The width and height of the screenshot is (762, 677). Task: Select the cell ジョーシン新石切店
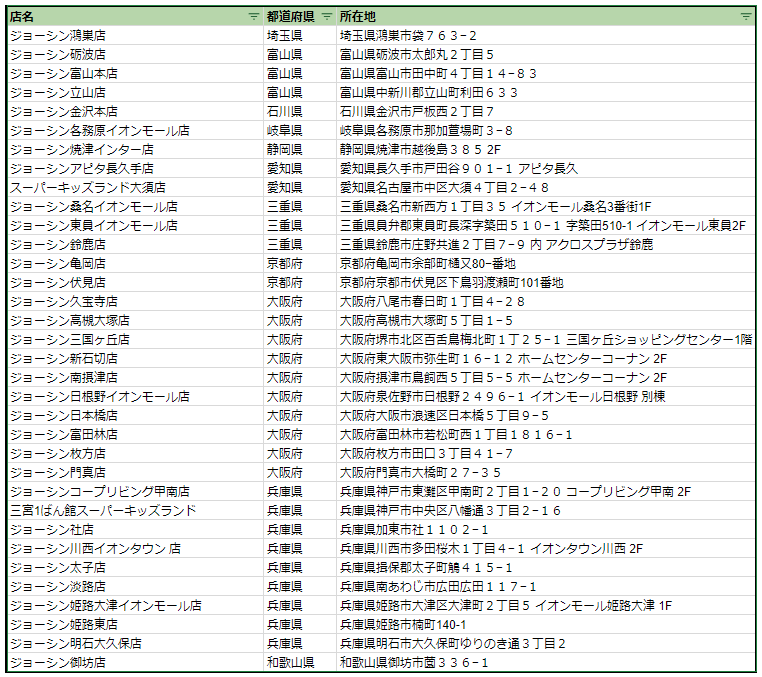pos(136,358)
